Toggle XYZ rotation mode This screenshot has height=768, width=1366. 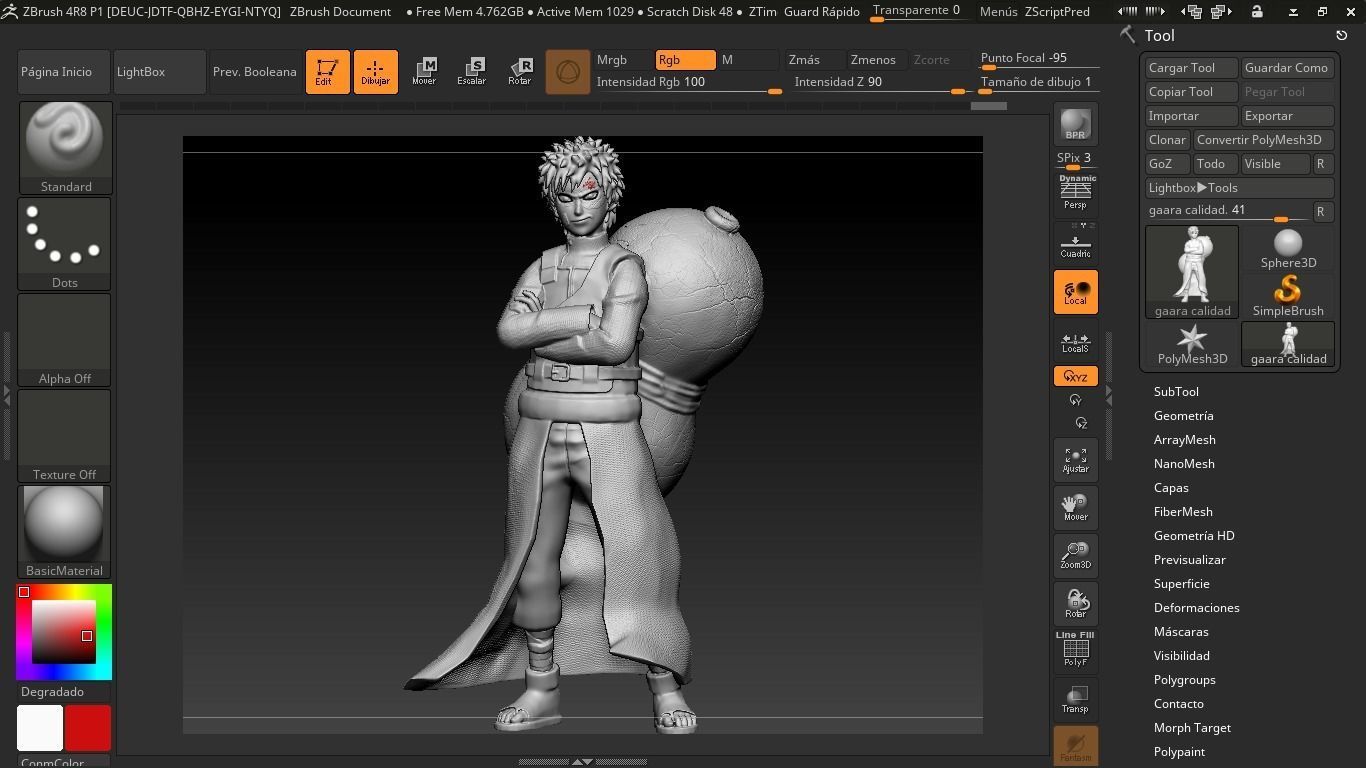click(x=1076, y=376)
